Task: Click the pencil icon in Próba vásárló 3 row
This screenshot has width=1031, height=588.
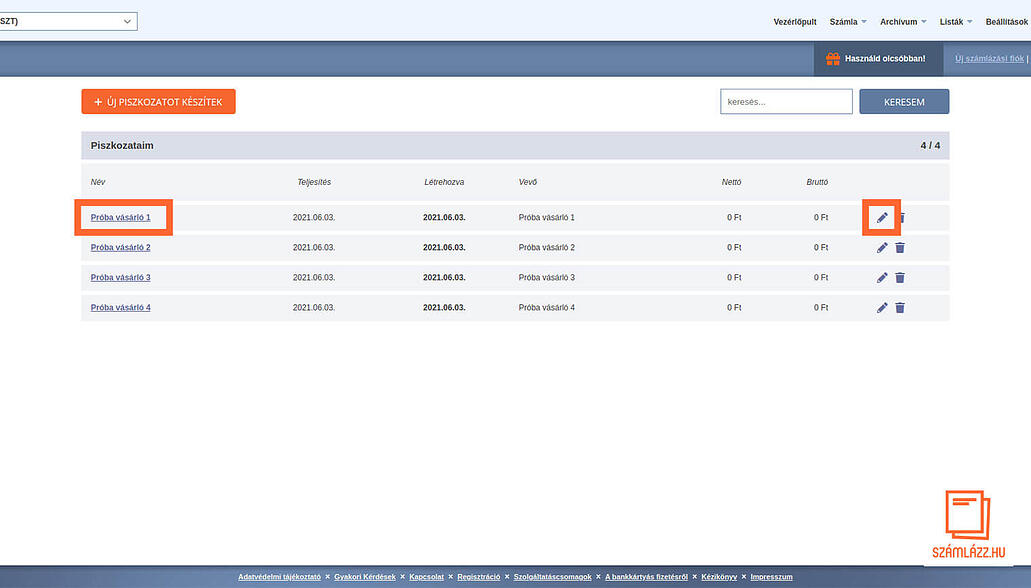Action: pos(882,278)
